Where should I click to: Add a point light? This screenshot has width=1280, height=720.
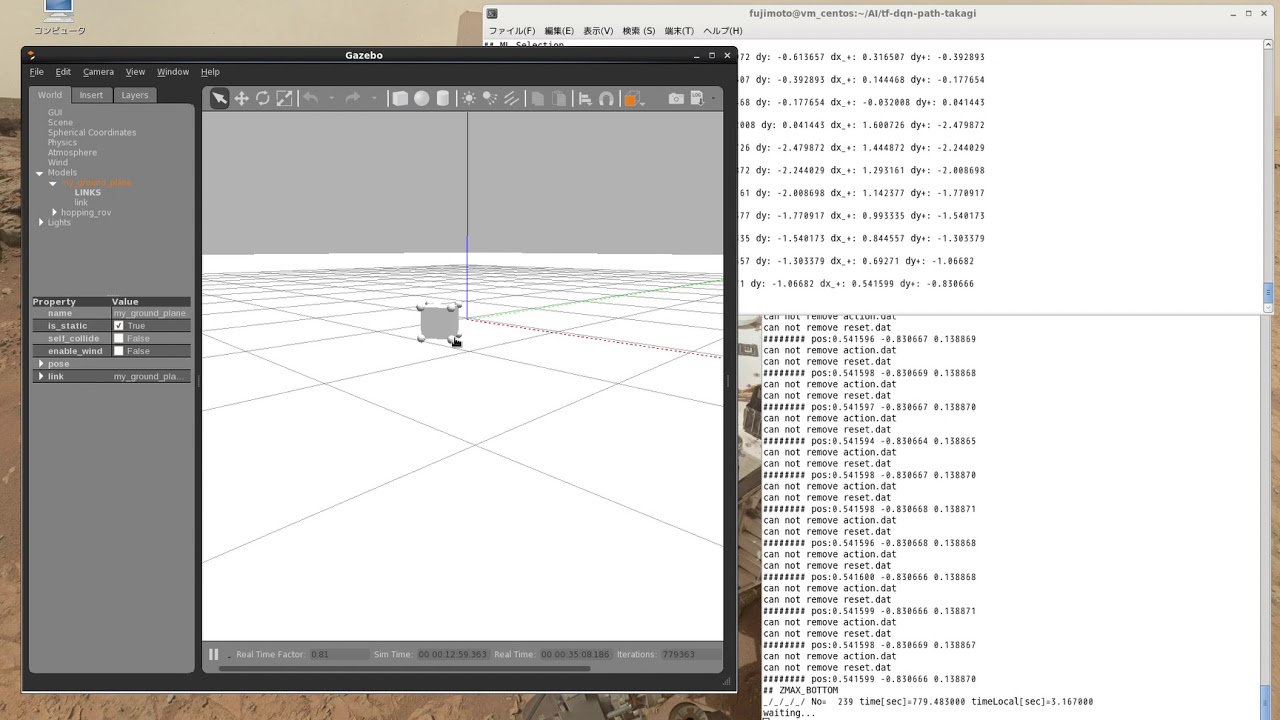point(469,98)
